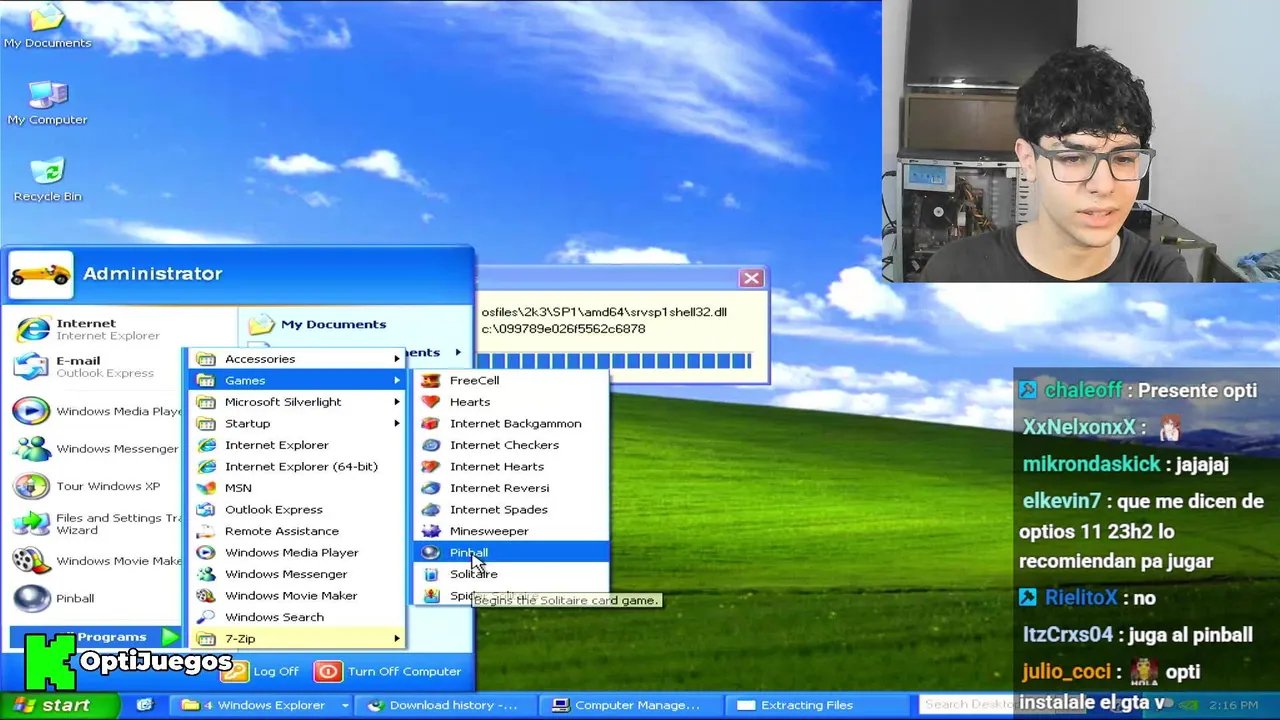Image resolution: width=1280 pixels, height=720 pixels.
Task: Launch Internet Reversi
Action: (x=511, y=488)
